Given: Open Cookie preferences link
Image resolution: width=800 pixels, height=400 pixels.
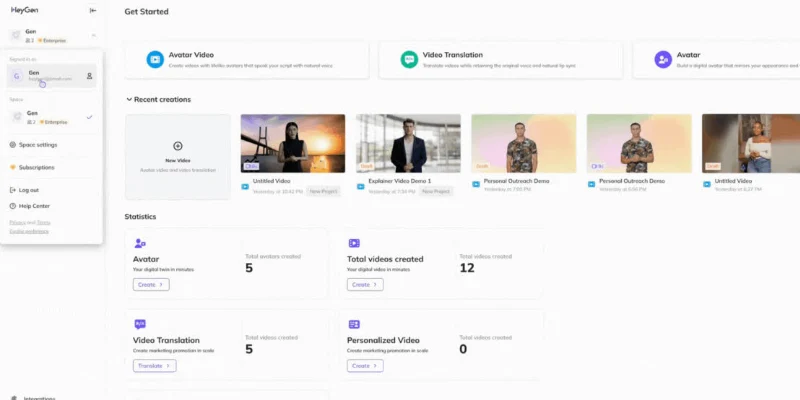Looking at the screenshot, I should (29, 231).
